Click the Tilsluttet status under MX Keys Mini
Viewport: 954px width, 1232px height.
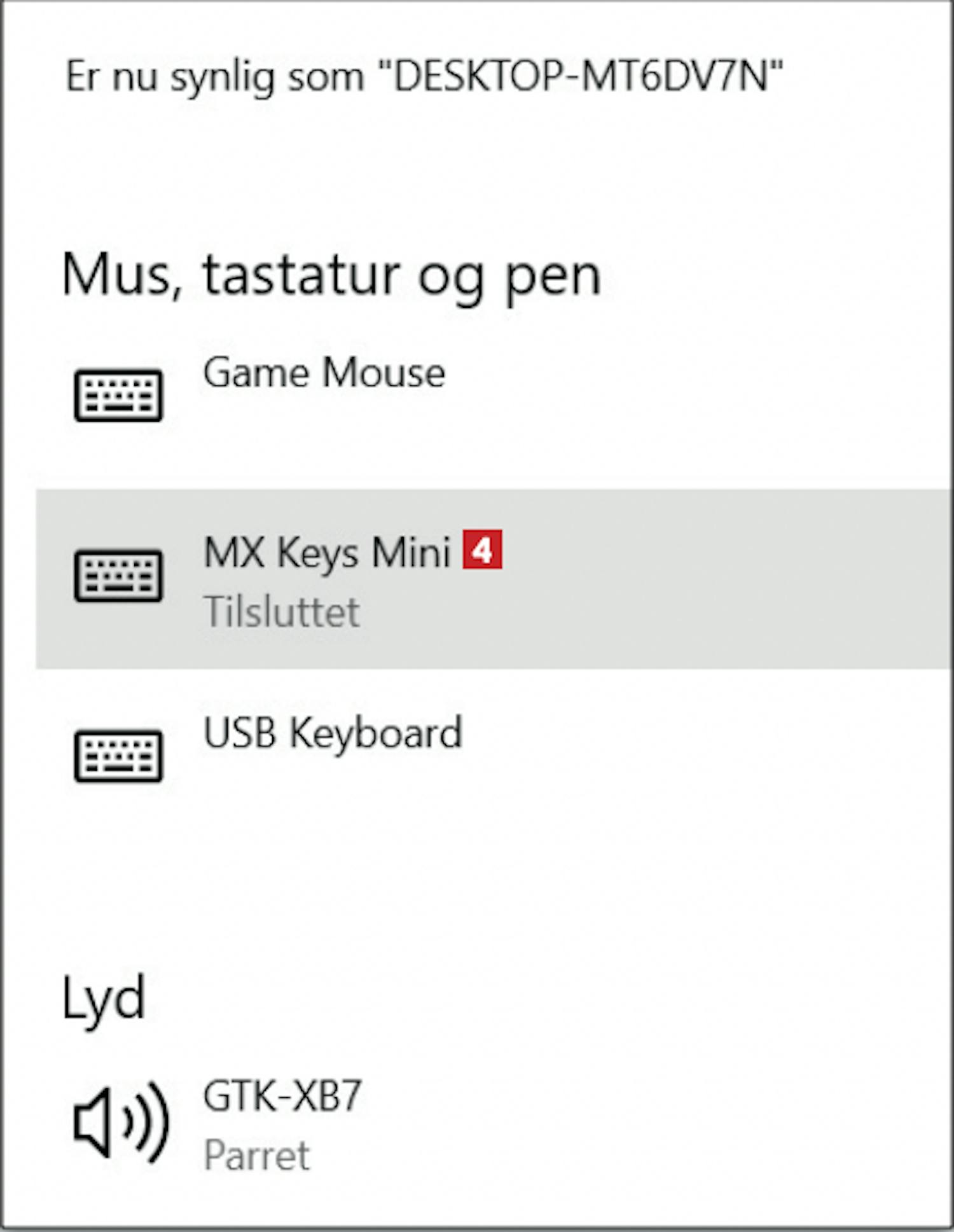coord(282,612)
